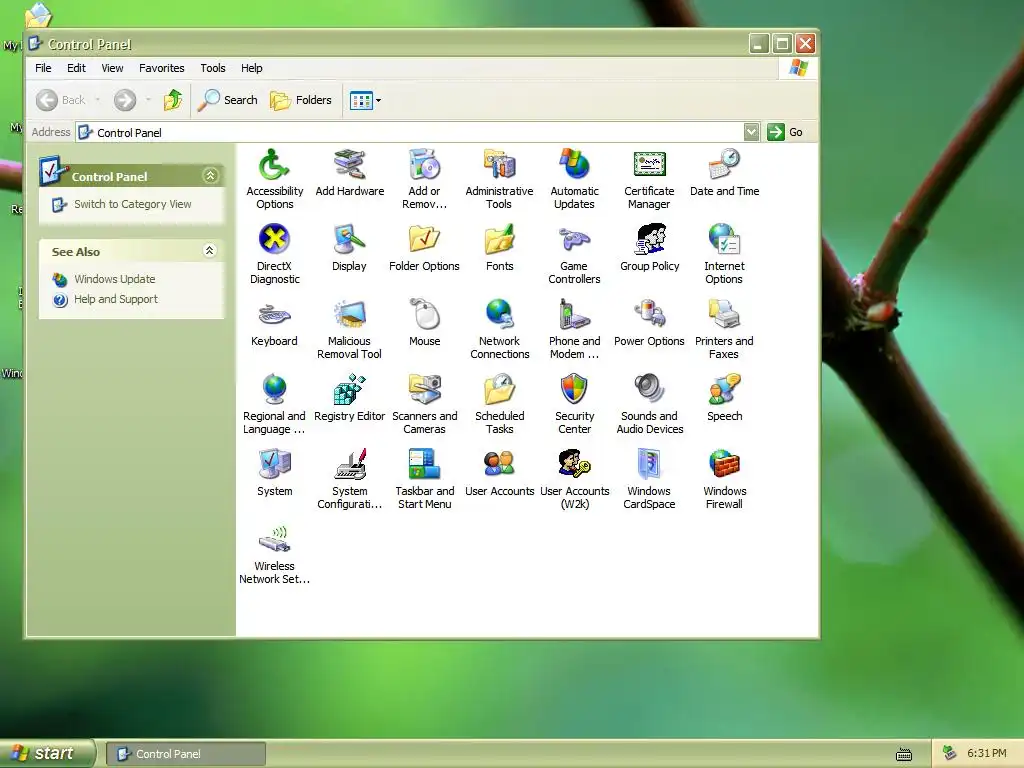Collapse the See Also section
This screenshot has height=768, width=1024.
(210, 251)
